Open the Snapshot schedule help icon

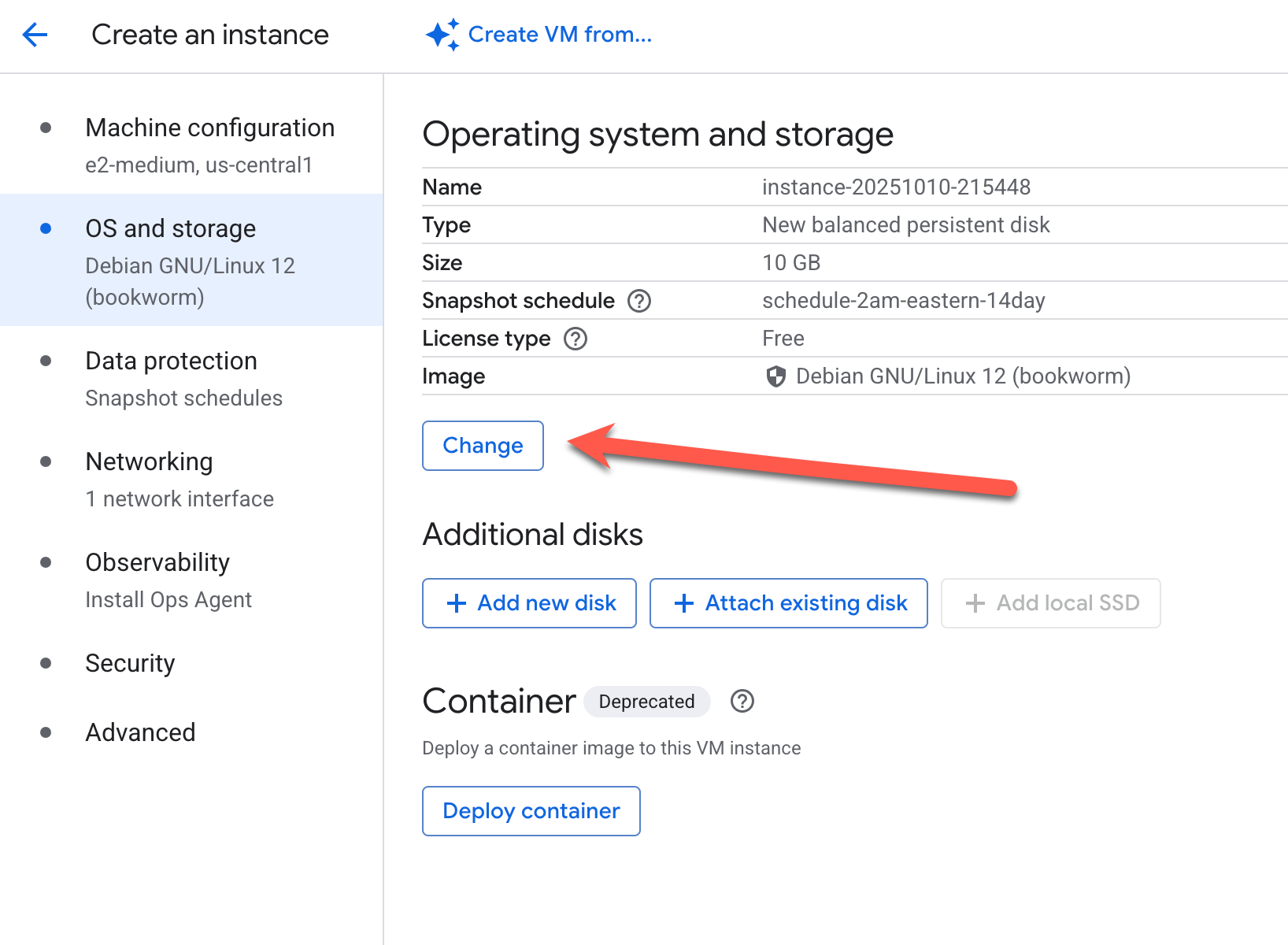(641, 301)
